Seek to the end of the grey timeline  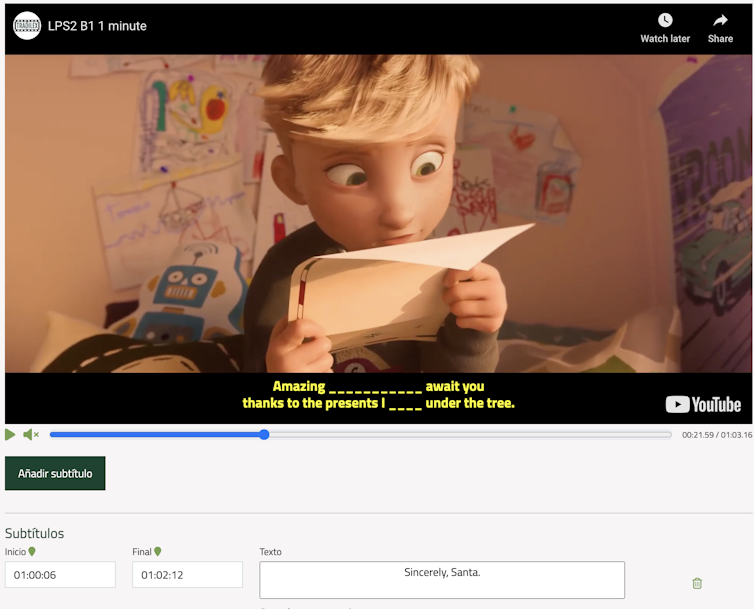[x=669, y=435]
